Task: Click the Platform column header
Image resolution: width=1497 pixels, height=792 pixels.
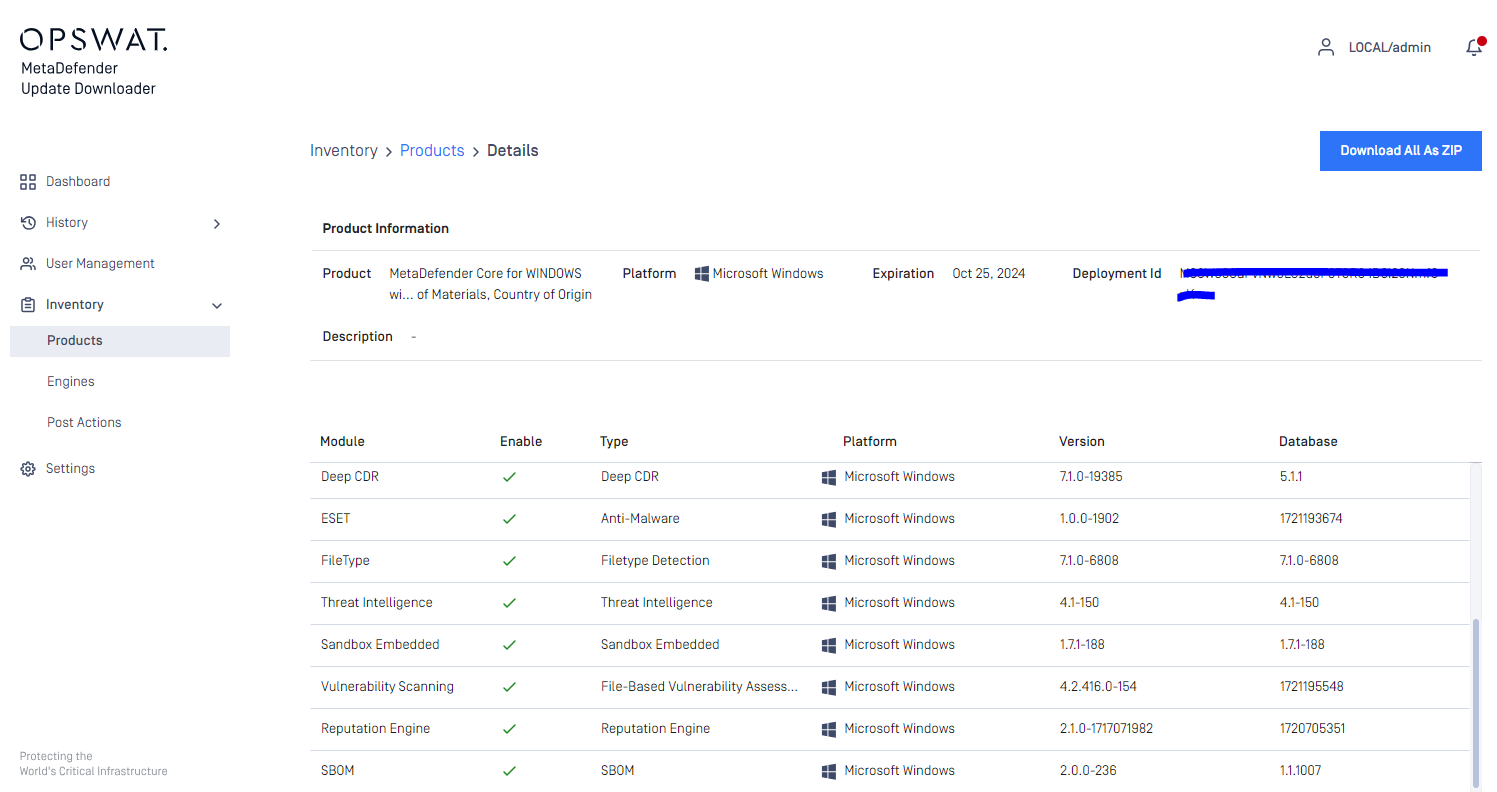Action: tap(870, 441)
